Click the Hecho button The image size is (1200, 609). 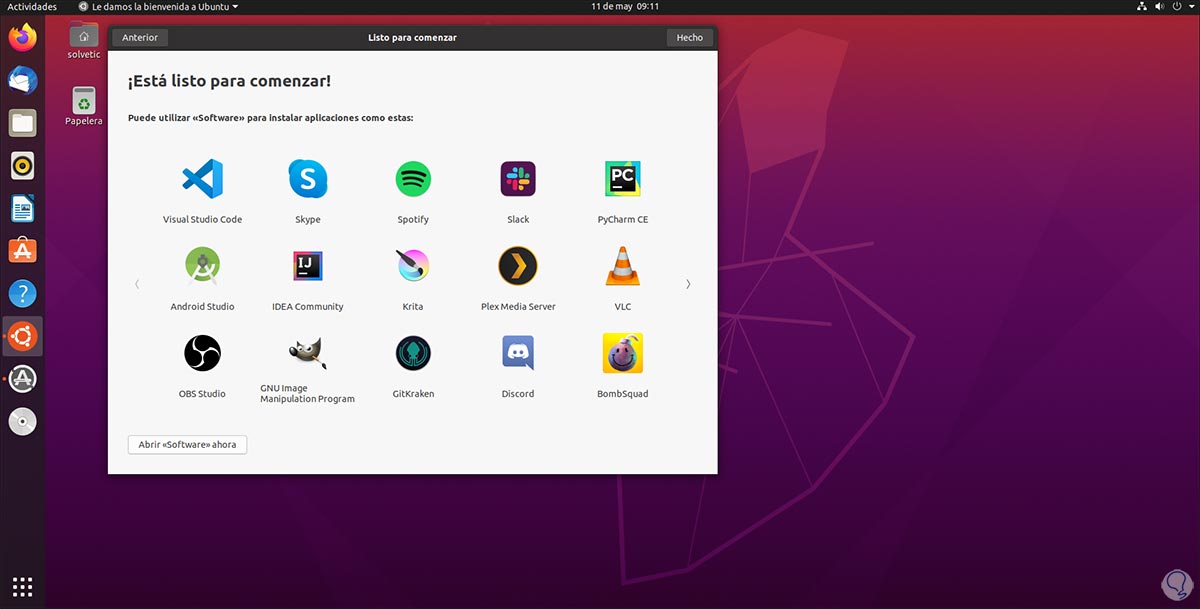(689, 37)
